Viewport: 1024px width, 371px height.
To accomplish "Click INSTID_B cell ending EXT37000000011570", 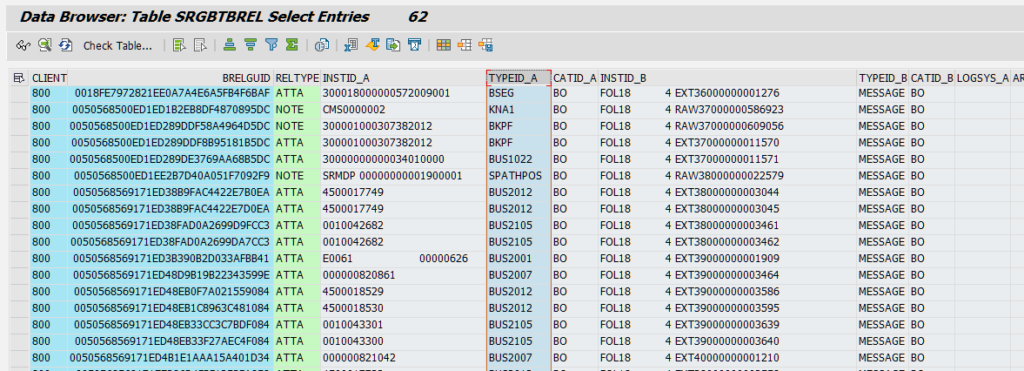I will (727, 142).
